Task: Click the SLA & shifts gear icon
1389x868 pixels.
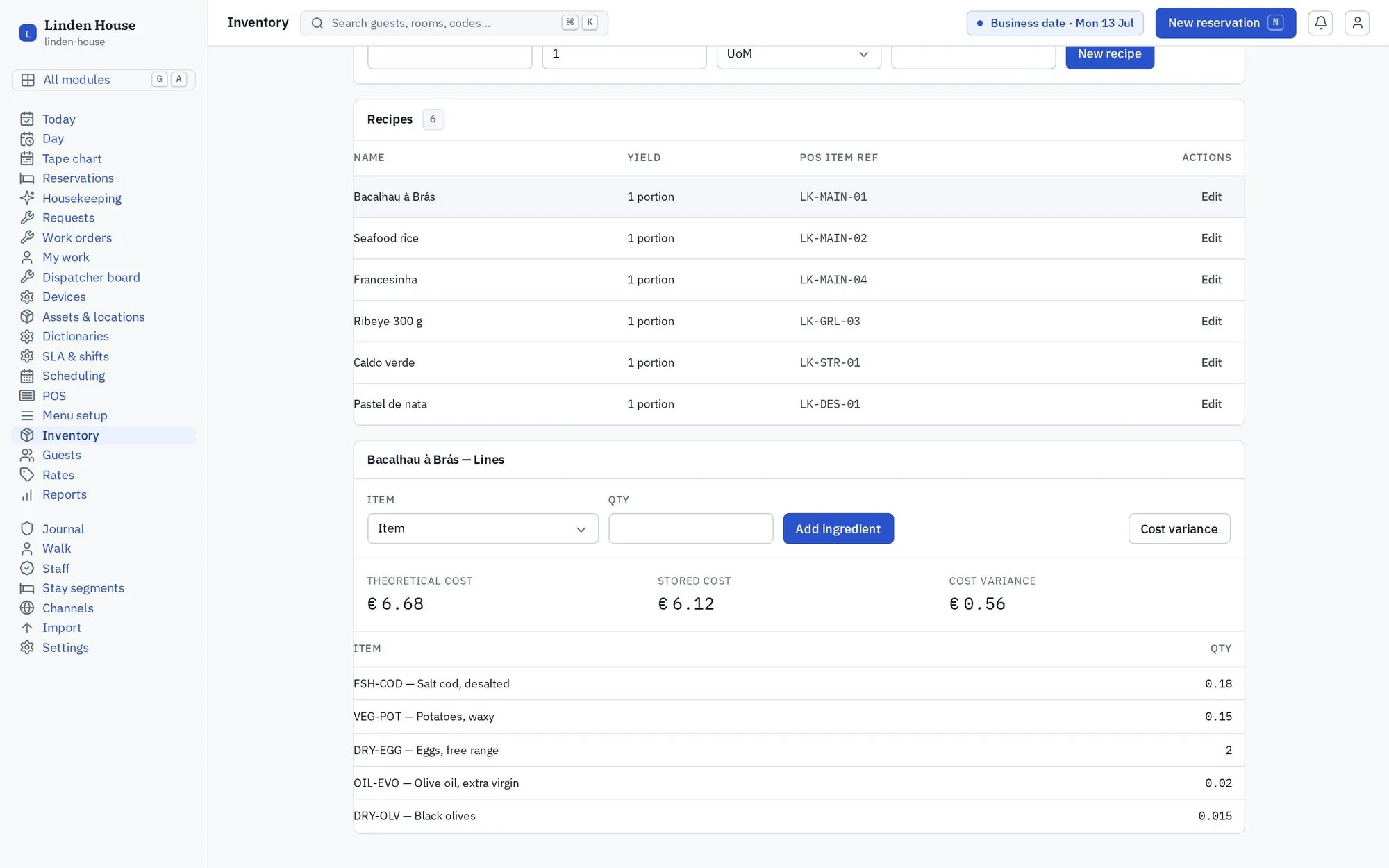Action: pyautogui.click(x=27, y=356)
